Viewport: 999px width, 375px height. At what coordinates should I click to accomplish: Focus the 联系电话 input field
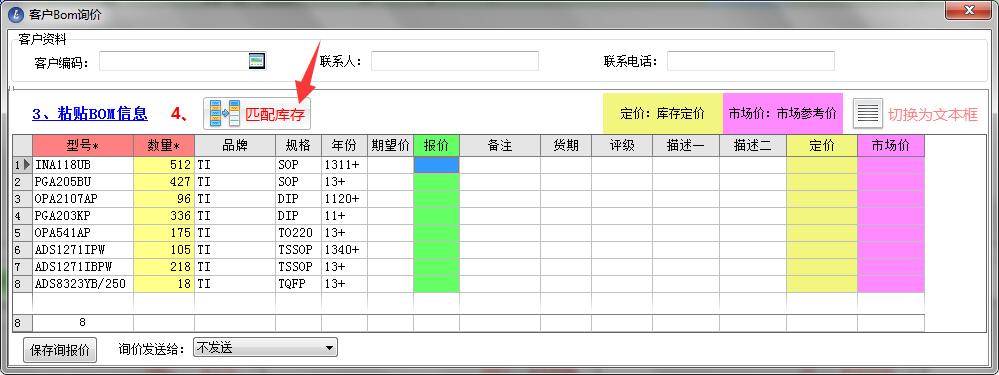(751, 61)
